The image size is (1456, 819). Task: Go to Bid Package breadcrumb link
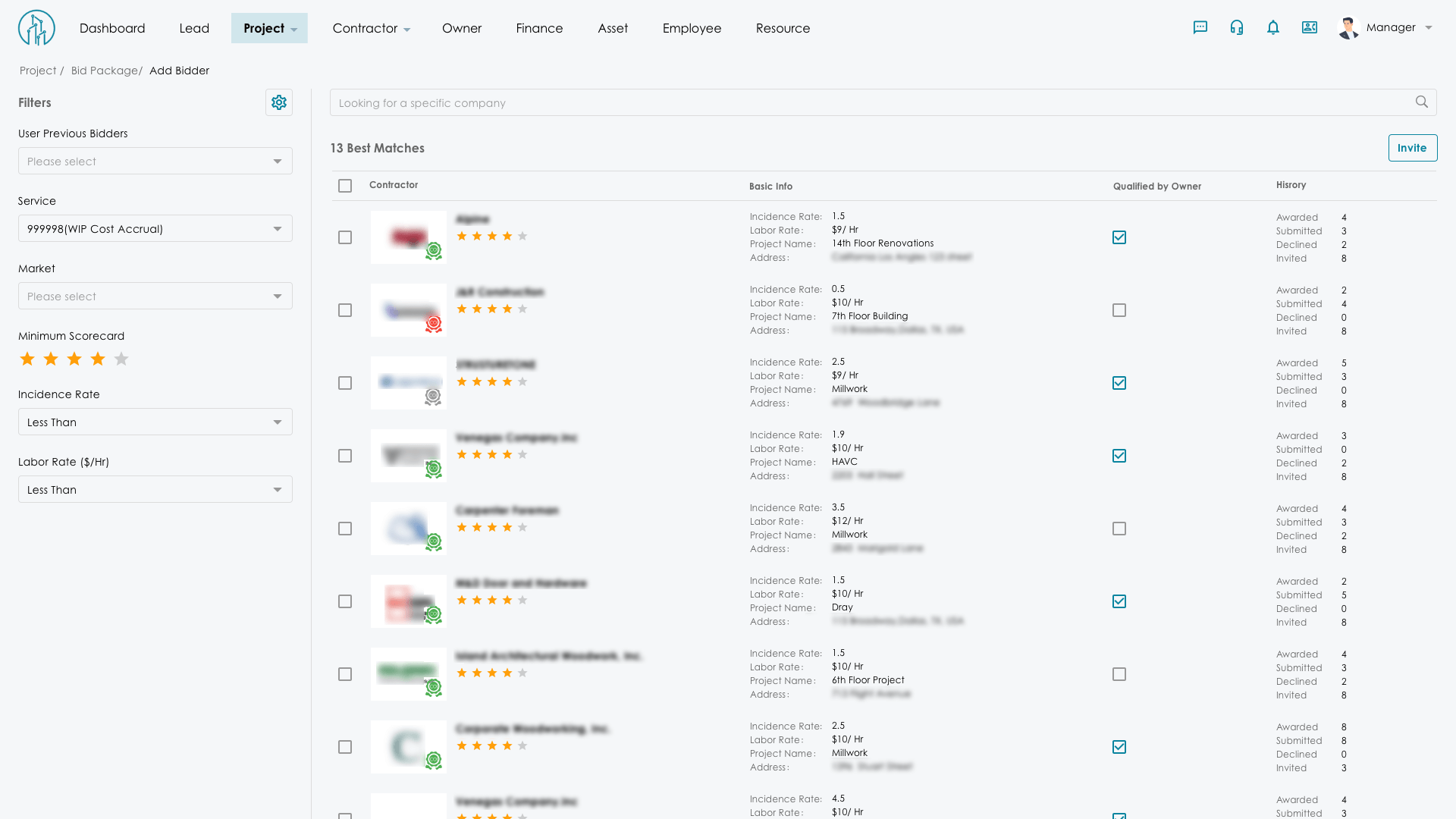click(x=105, y=71)
